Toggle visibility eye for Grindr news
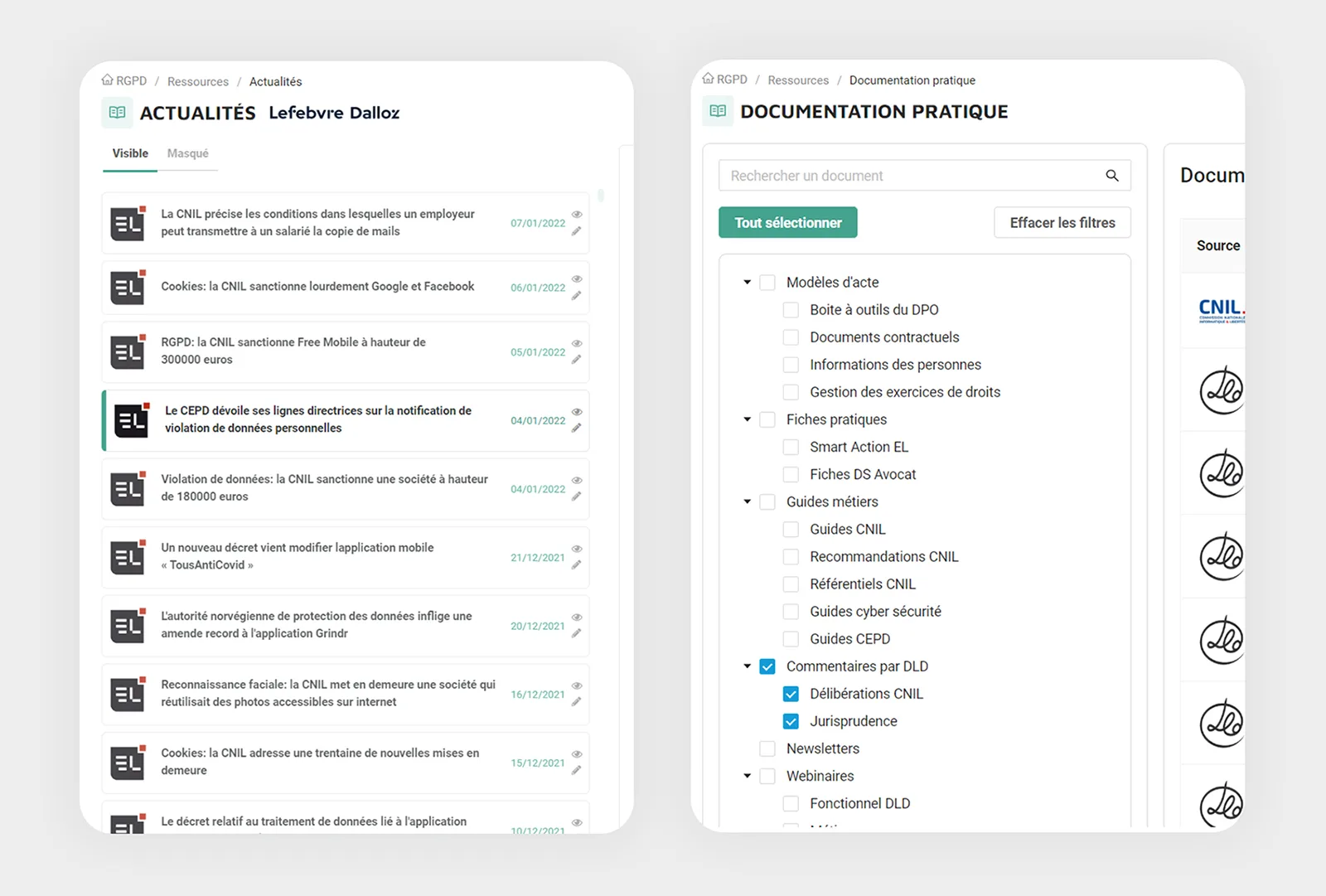The image size is (1326, 896). [x=577, y=618]
